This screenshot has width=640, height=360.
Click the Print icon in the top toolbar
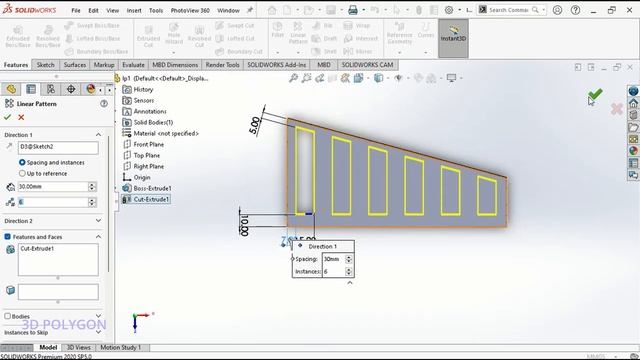[353, 10]
